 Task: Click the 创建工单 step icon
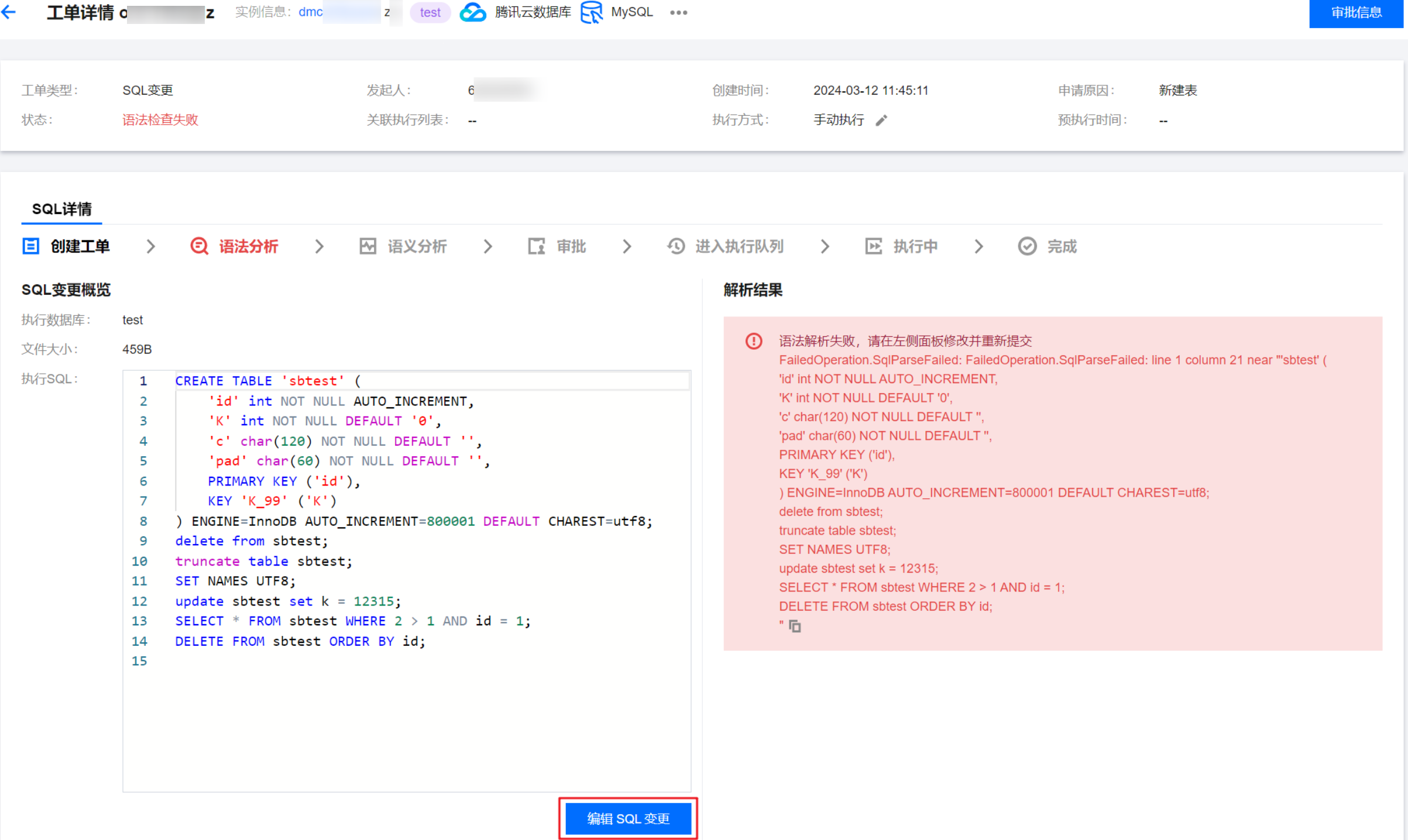(30, 246)
